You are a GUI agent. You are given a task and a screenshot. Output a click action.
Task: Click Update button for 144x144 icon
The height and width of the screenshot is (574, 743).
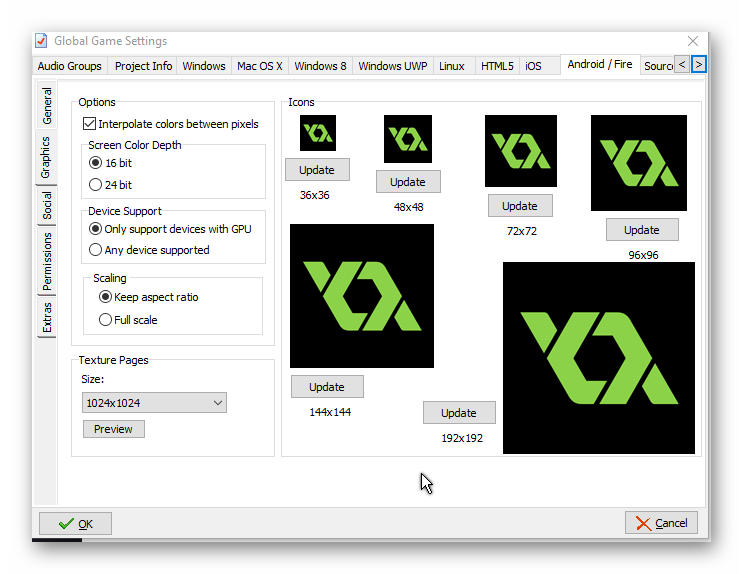click(x=327, y=387)
